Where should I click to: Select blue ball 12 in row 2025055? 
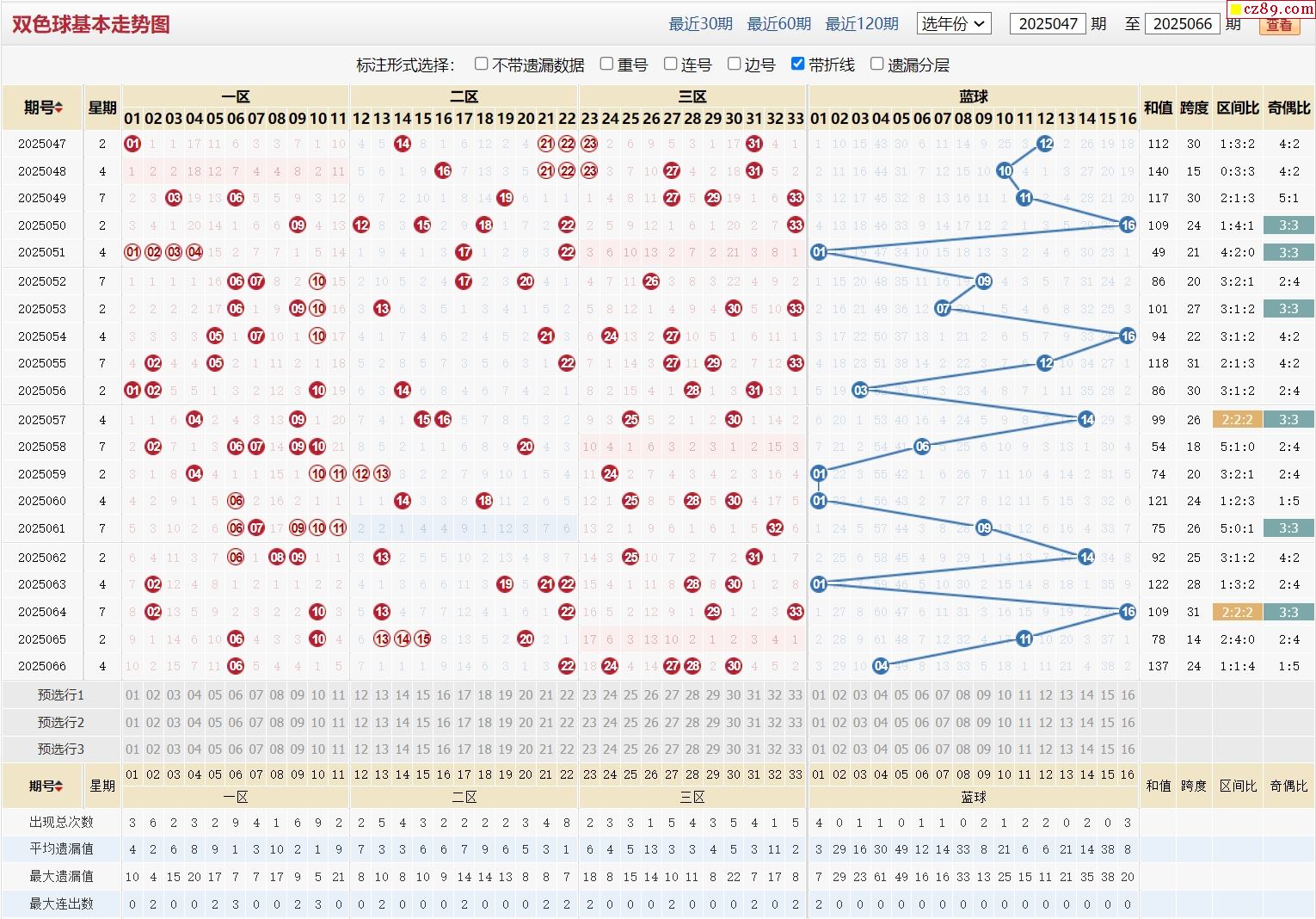(x=1045, y=363)
